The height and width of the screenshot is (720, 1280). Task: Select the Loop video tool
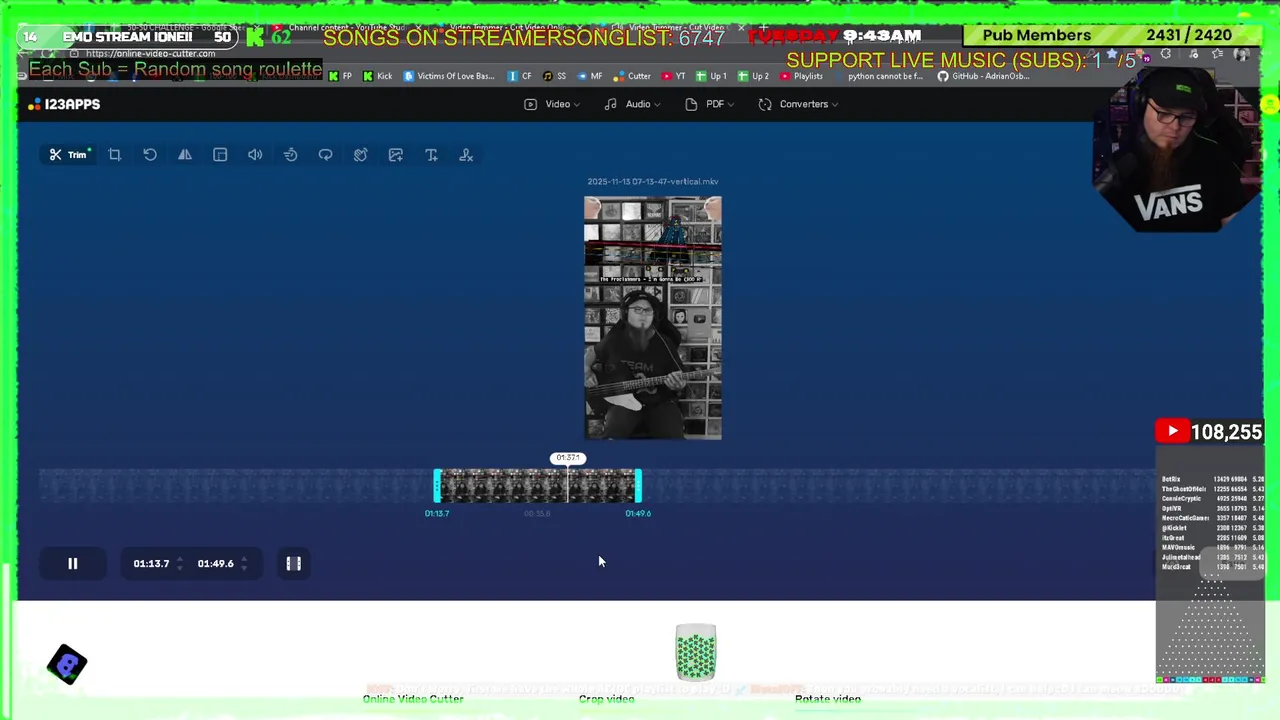(326, 155)
